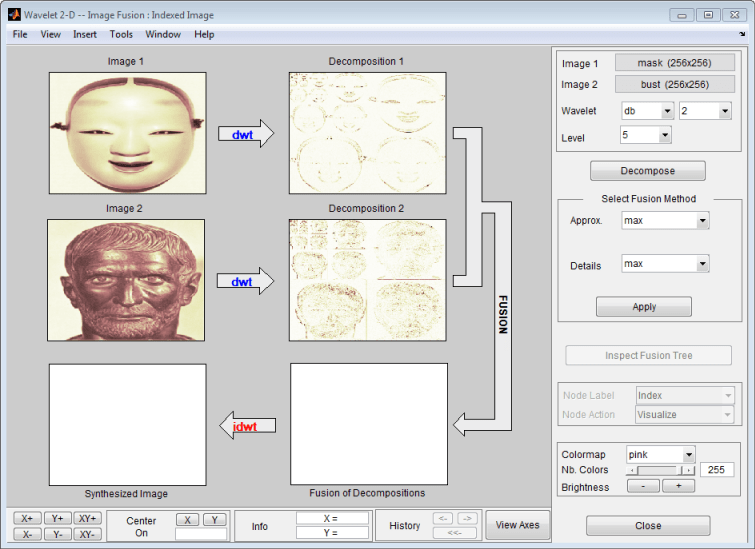Open the Node Label dropdown showing Index
755x549 pixels.
click(685, 395)
